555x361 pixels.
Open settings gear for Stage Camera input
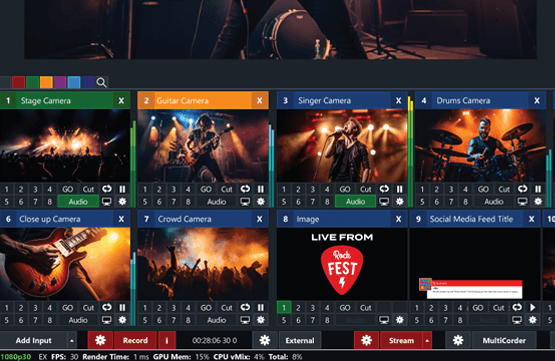122,202
